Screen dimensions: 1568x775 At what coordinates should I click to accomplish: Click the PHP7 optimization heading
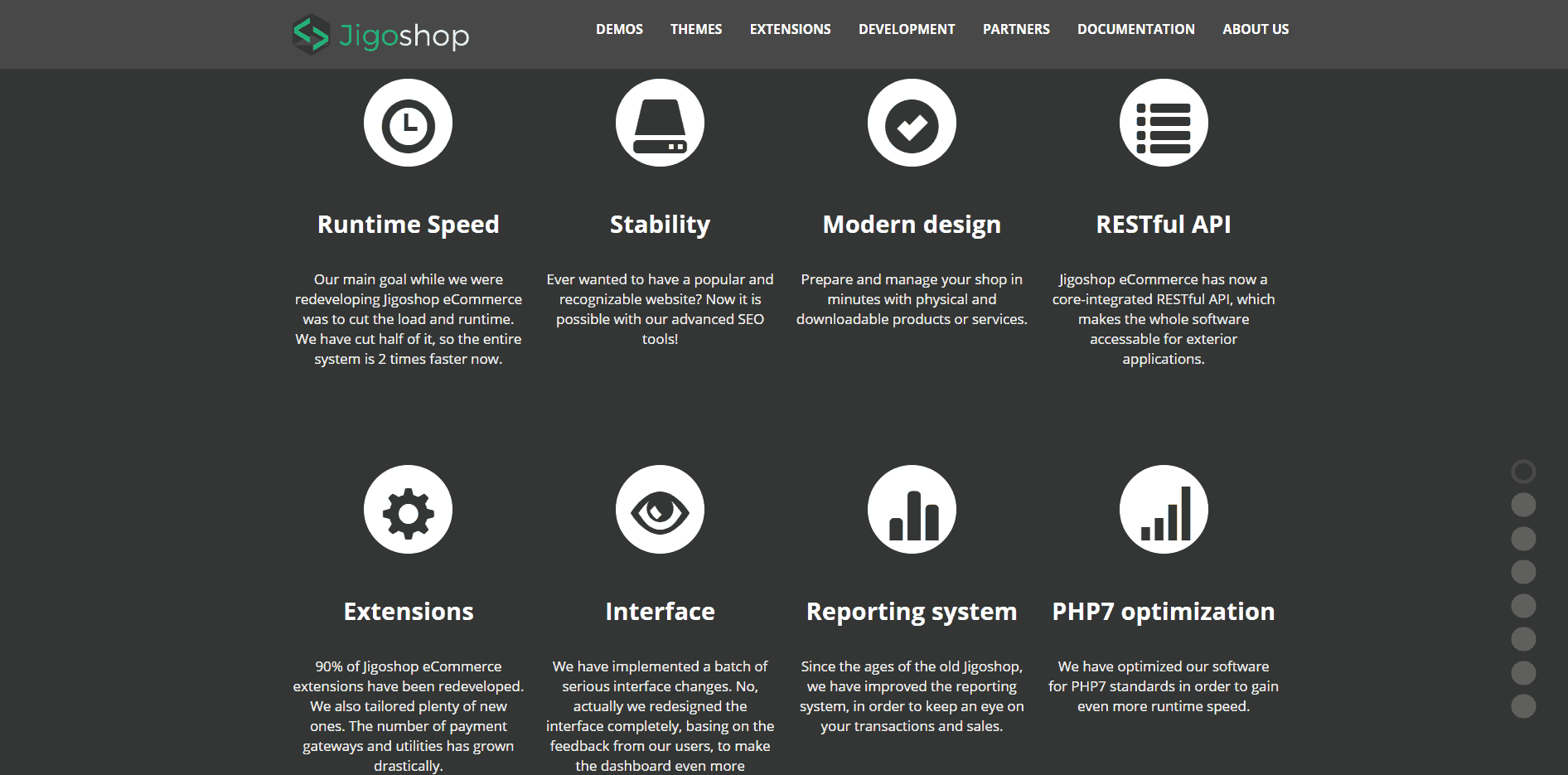(1164, 612)
